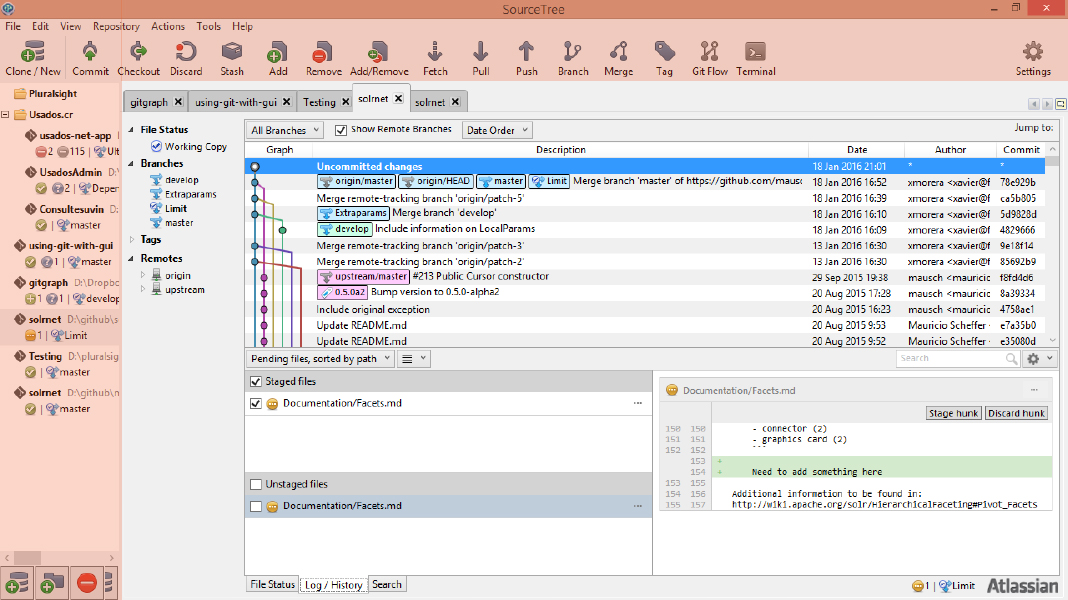This screenshot has width=1068, height=600.
Task: Click add repository icon in bottom-left bar
Action: 16,583
